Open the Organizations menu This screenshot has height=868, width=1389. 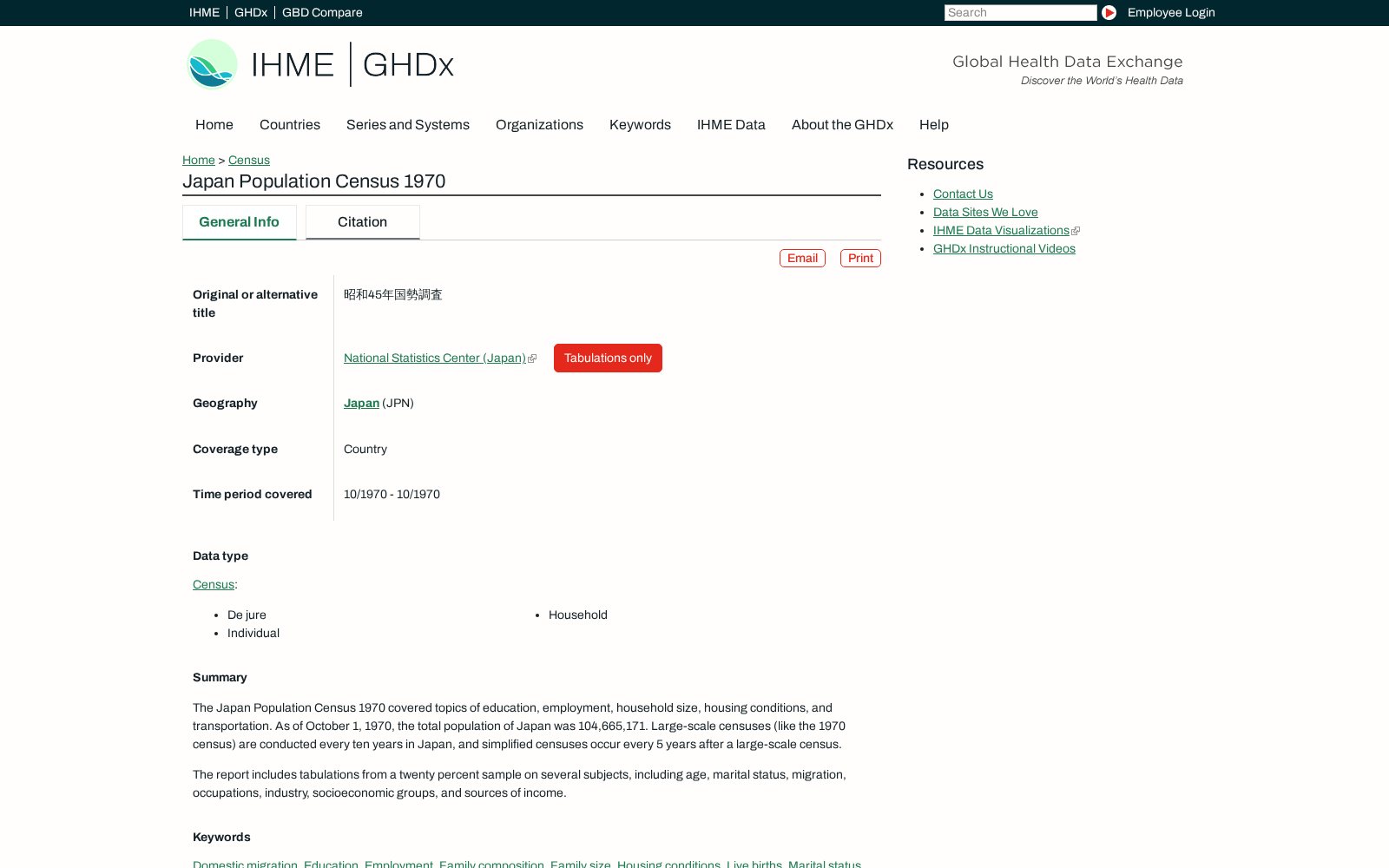[x=539, y=125]
